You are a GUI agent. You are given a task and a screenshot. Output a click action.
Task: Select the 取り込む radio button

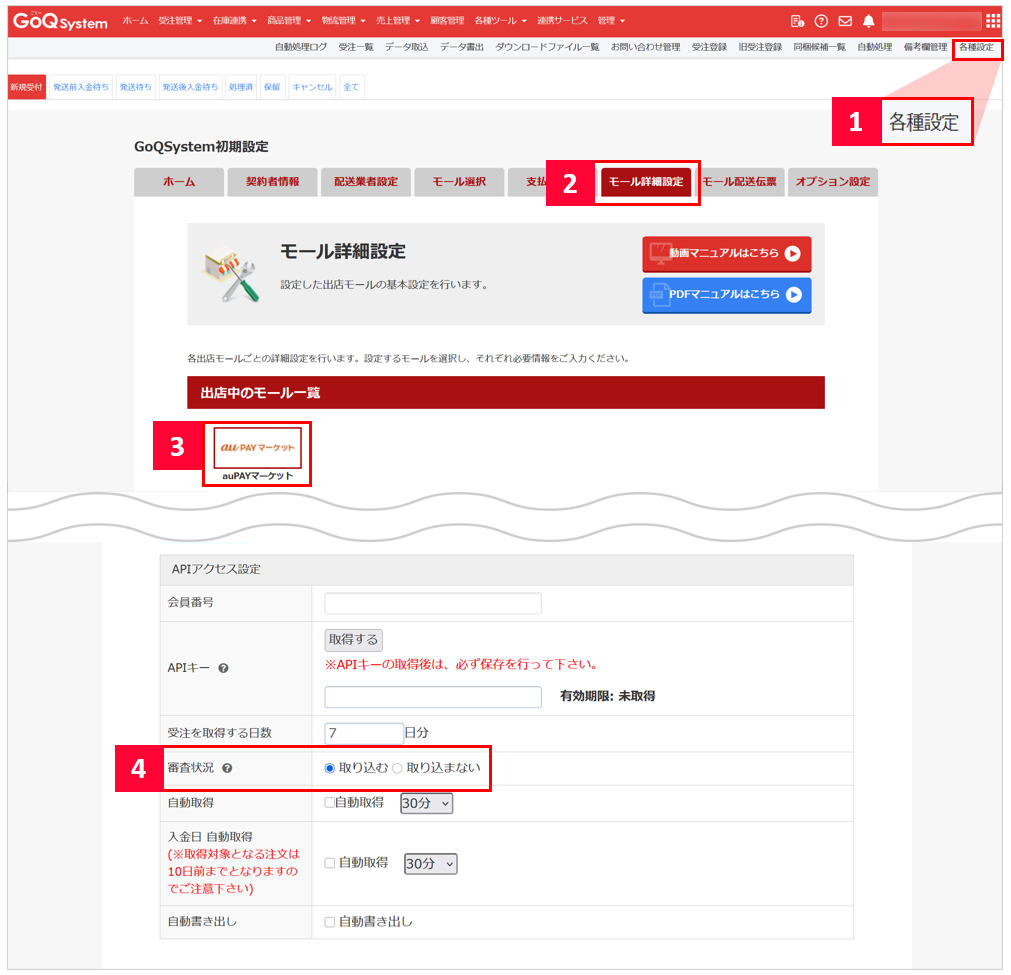tap(330, 768)
